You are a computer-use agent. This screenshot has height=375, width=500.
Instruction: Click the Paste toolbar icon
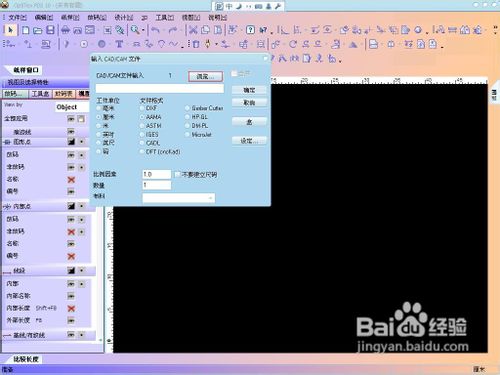[218, 30]
